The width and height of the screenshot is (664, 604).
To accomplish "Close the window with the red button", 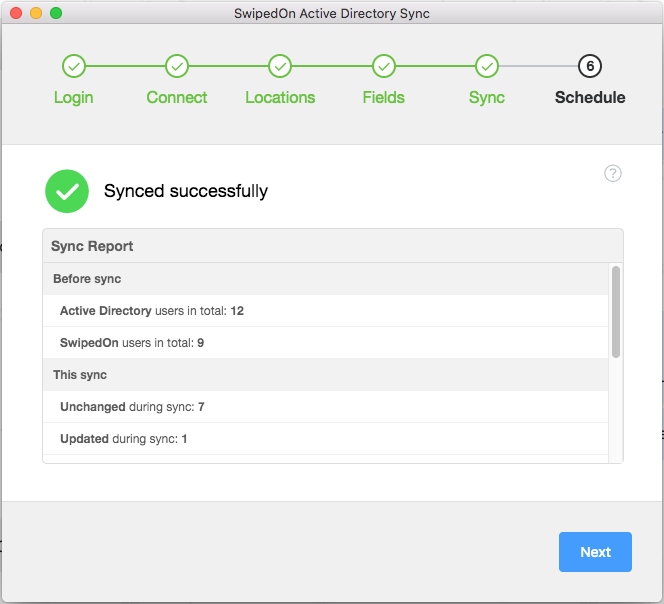I will click(16, 13).
